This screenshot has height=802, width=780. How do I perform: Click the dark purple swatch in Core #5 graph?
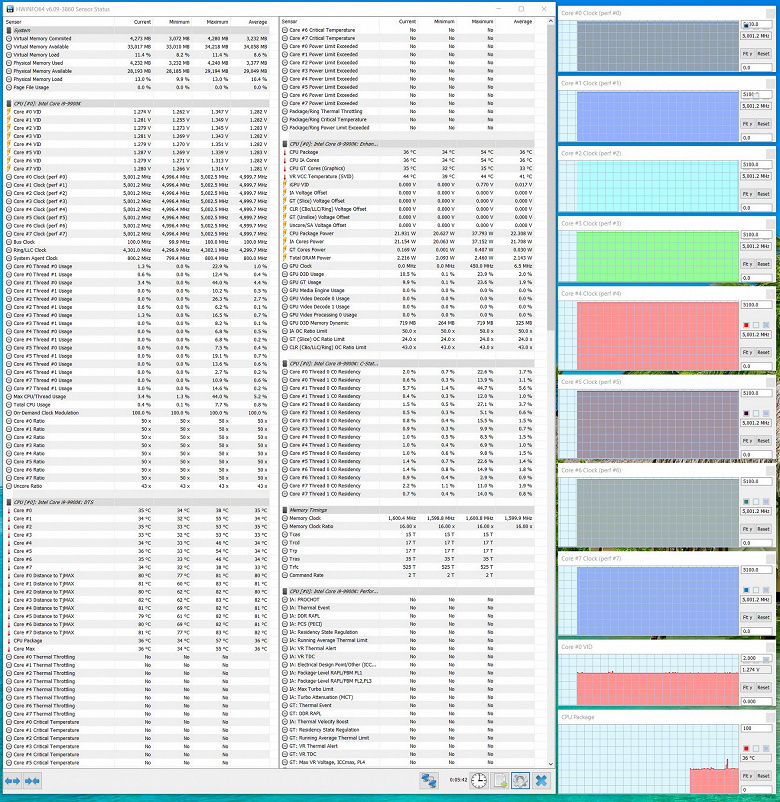(746, 413)
